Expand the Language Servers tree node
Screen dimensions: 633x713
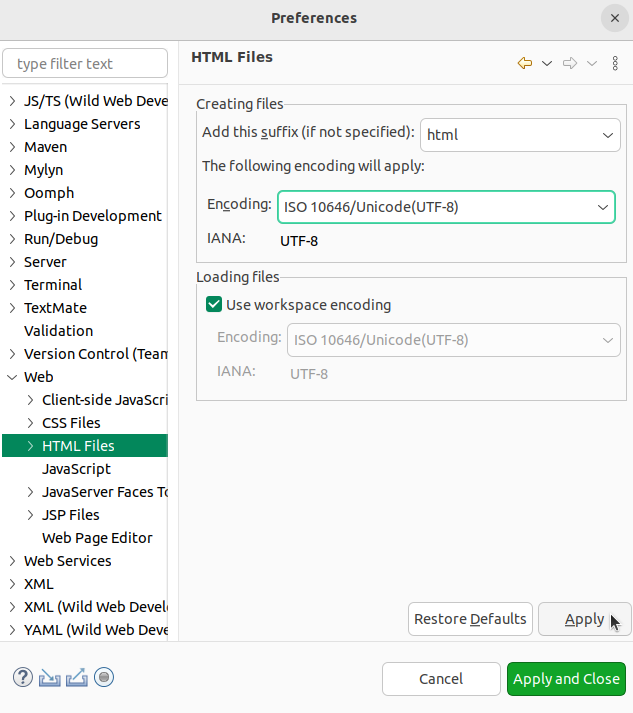click(x=12, y=124)
